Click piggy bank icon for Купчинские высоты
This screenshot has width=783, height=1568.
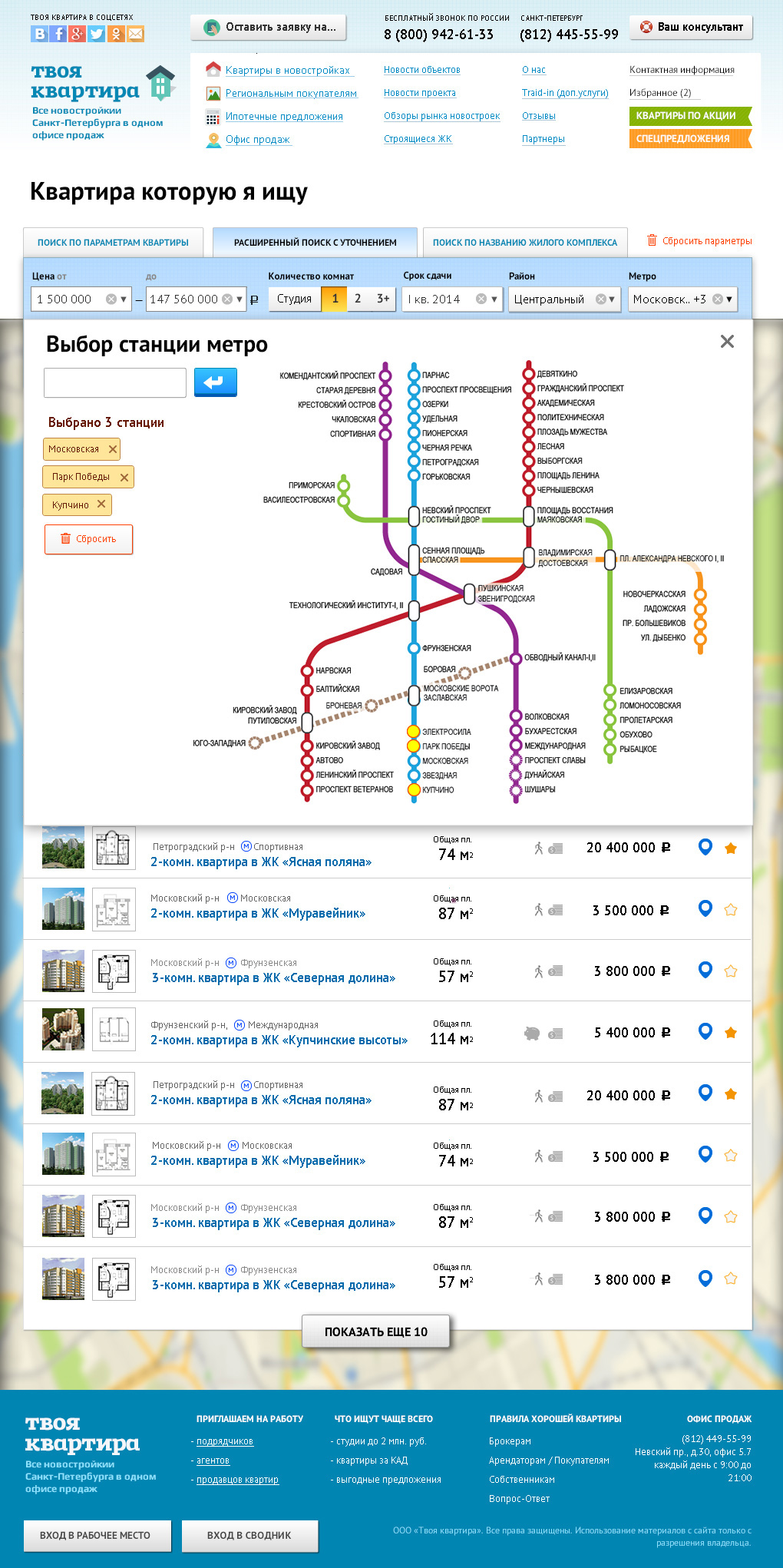pos(532,1033)
